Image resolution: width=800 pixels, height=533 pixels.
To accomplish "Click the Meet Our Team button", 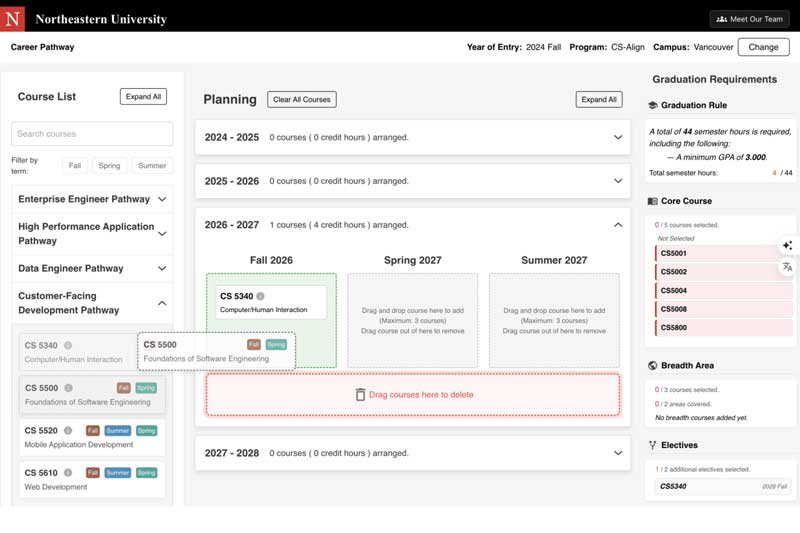I will (749, 19).
